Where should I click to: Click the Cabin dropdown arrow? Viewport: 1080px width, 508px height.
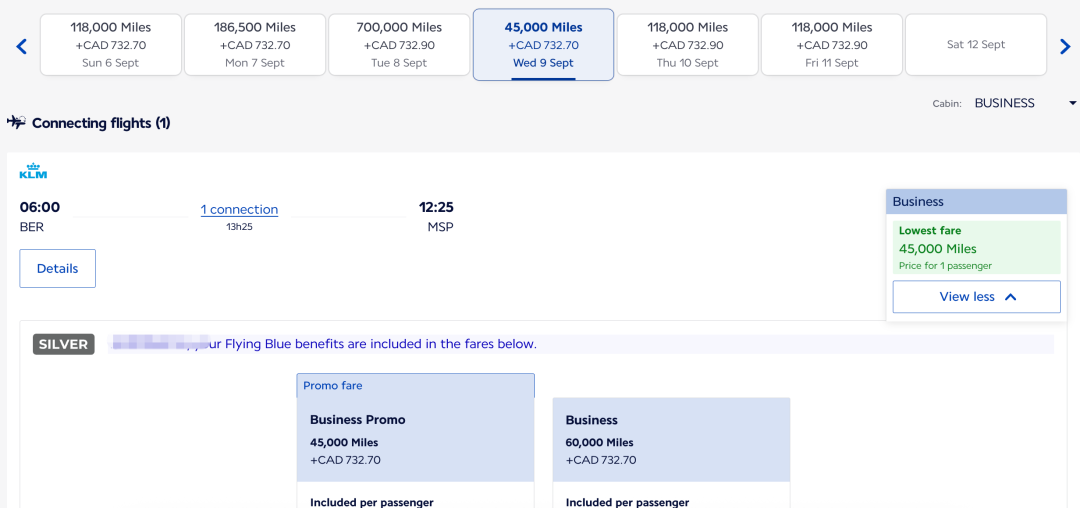pyautogui.click(x=1072, y=103)
